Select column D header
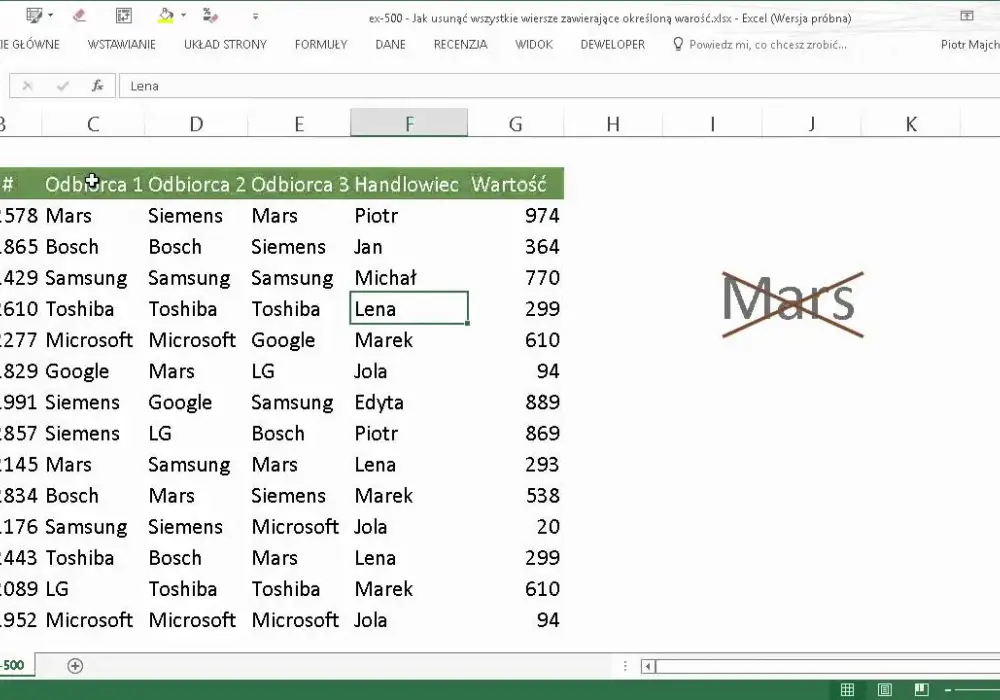The height and width of the screenshot is (700, 1000). tap(196, 123)
